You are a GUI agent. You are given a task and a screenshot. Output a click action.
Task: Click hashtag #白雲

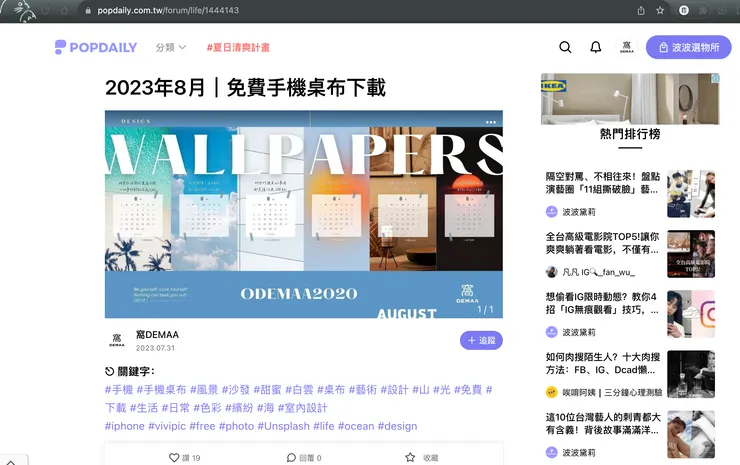tap(299, 389)
